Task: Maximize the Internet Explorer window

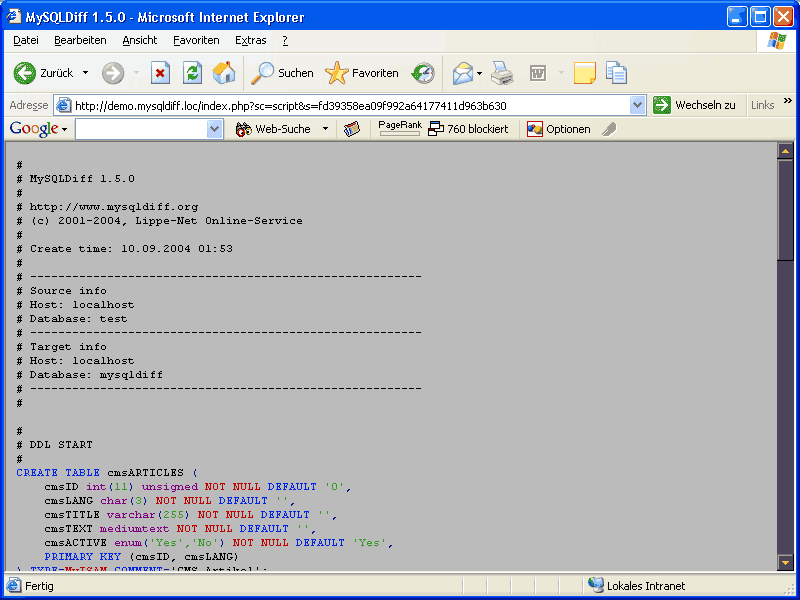Action: point(760,17)
